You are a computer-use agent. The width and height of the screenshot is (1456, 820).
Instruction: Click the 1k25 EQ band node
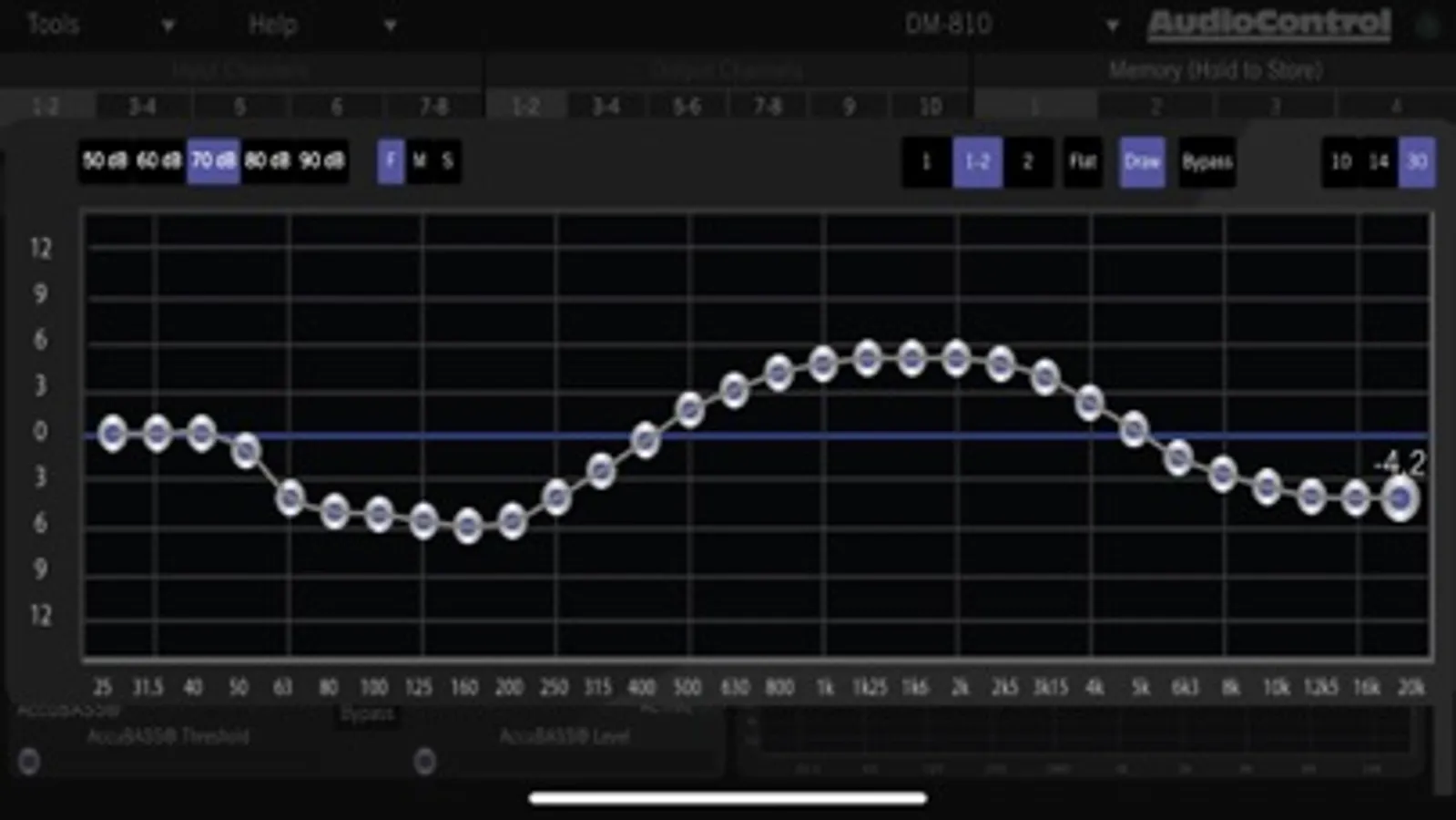(868, 359)
